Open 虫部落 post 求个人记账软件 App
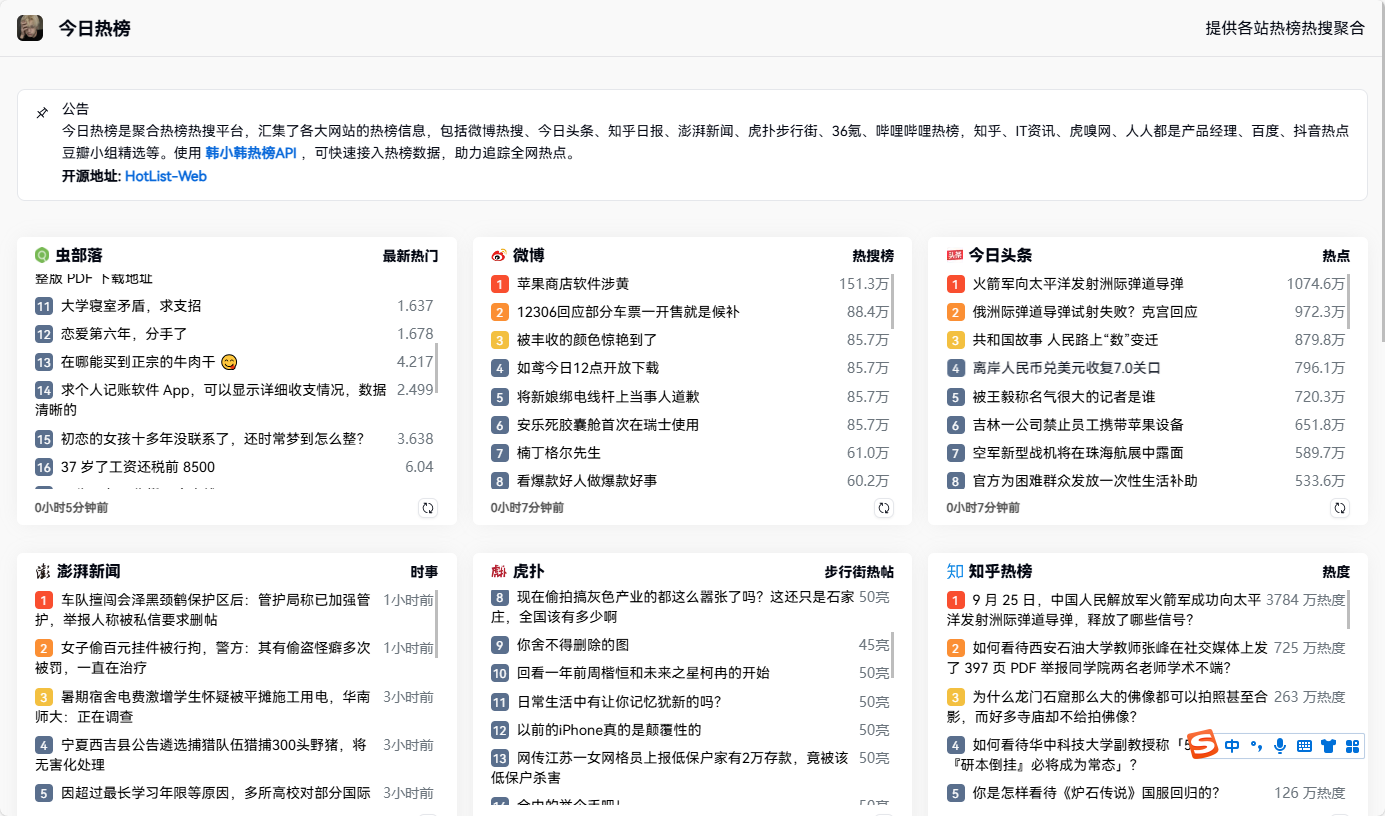The width and height of the screenshot is (1385, 816). click(x=210, y=399)
